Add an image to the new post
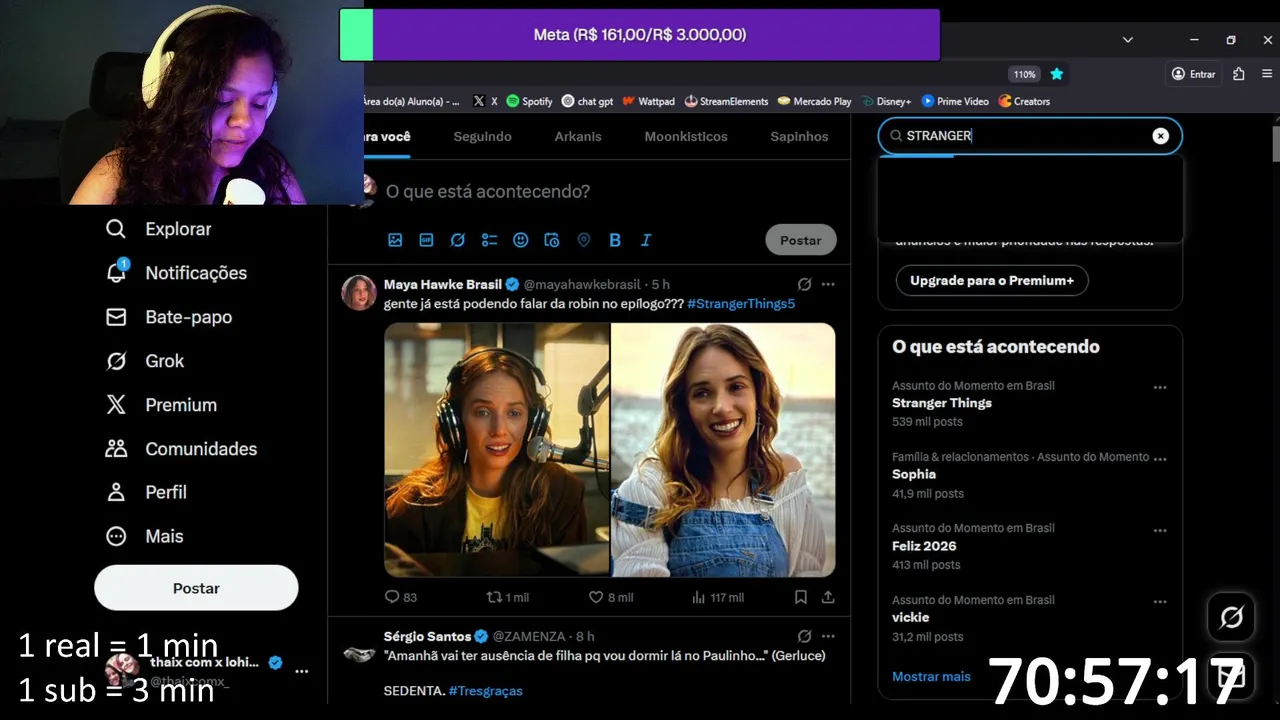This screenshot has height=720, width=1280. pos(395,240)
